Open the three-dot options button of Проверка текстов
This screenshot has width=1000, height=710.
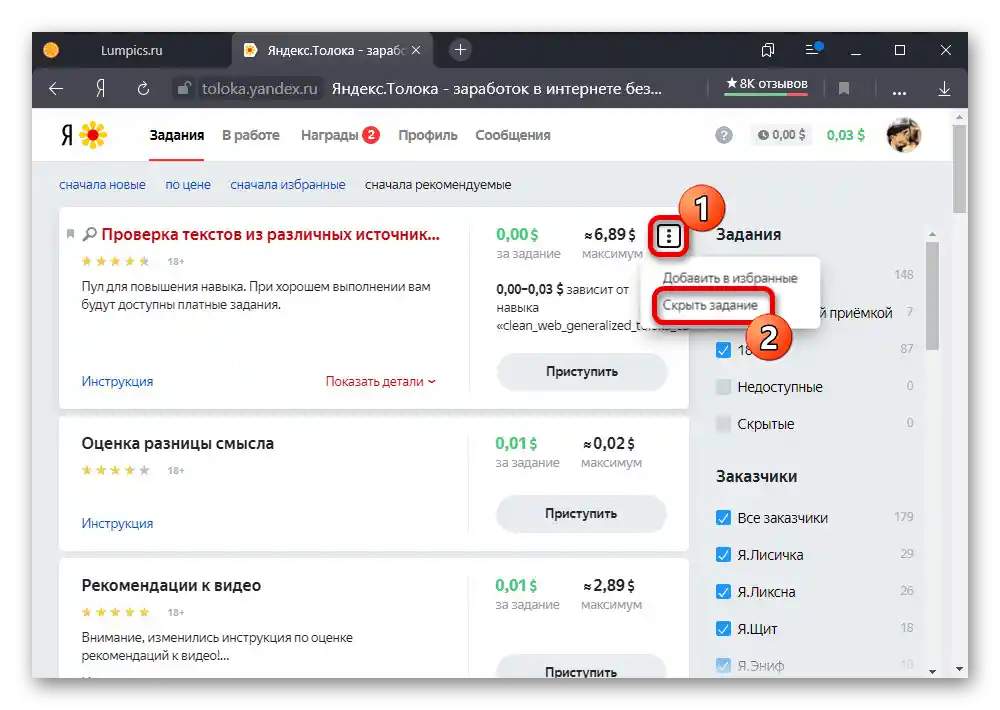(668, 237)
